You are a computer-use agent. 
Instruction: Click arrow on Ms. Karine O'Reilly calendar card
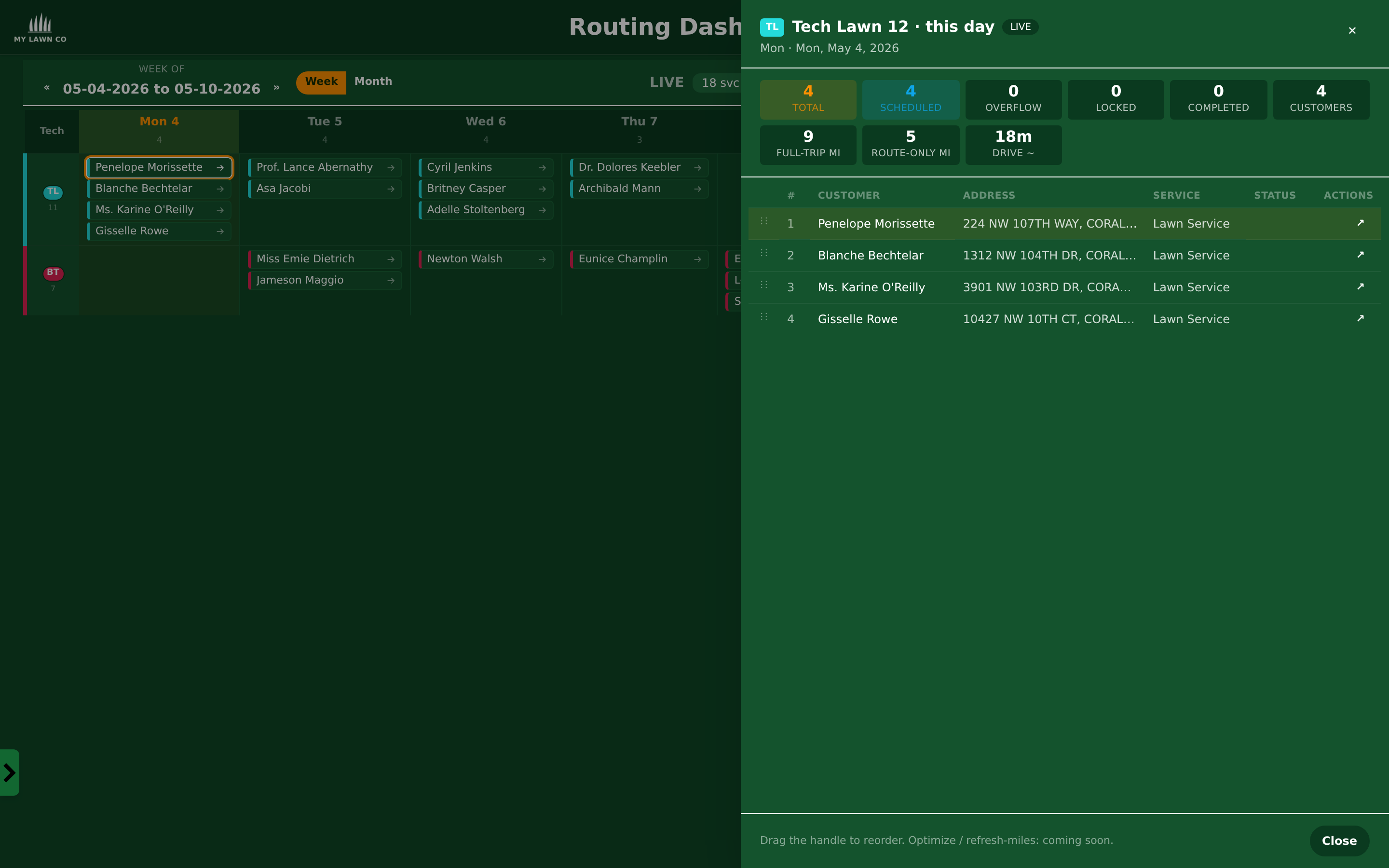220,210
